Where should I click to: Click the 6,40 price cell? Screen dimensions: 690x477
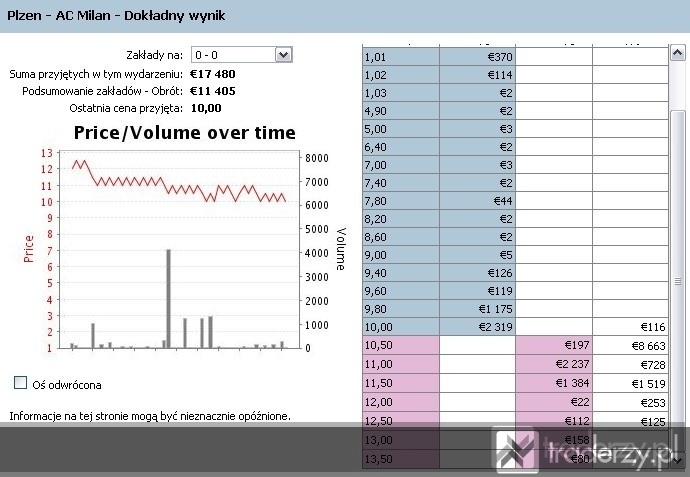(x=401, y=147)
